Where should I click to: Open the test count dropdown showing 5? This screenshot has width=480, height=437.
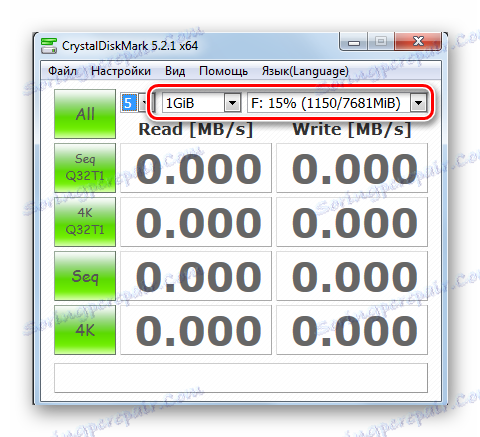coord(144,103)
